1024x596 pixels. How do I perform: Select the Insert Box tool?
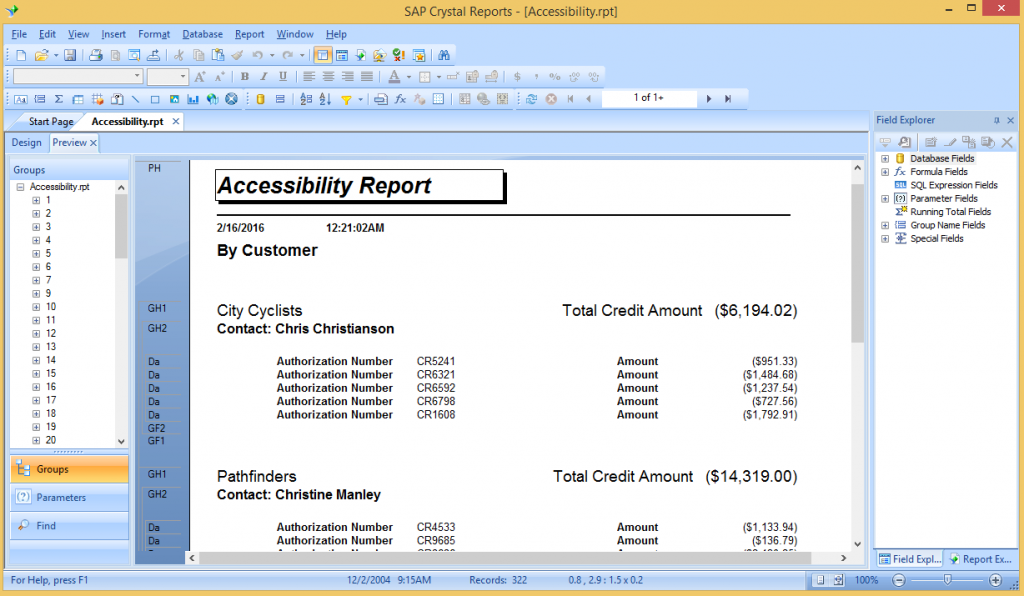(155, 99)
